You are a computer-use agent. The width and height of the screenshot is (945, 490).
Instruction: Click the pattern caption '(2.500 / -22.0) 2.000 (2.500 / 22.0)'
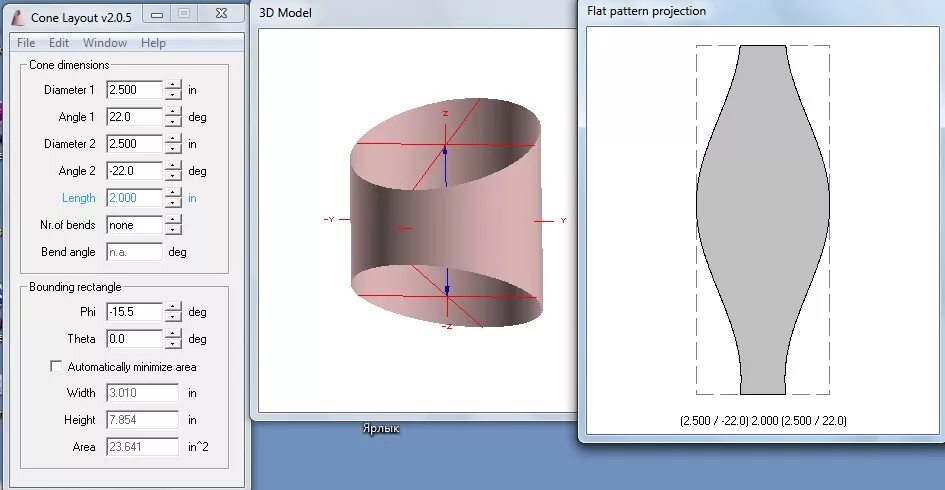pos(763,421)
